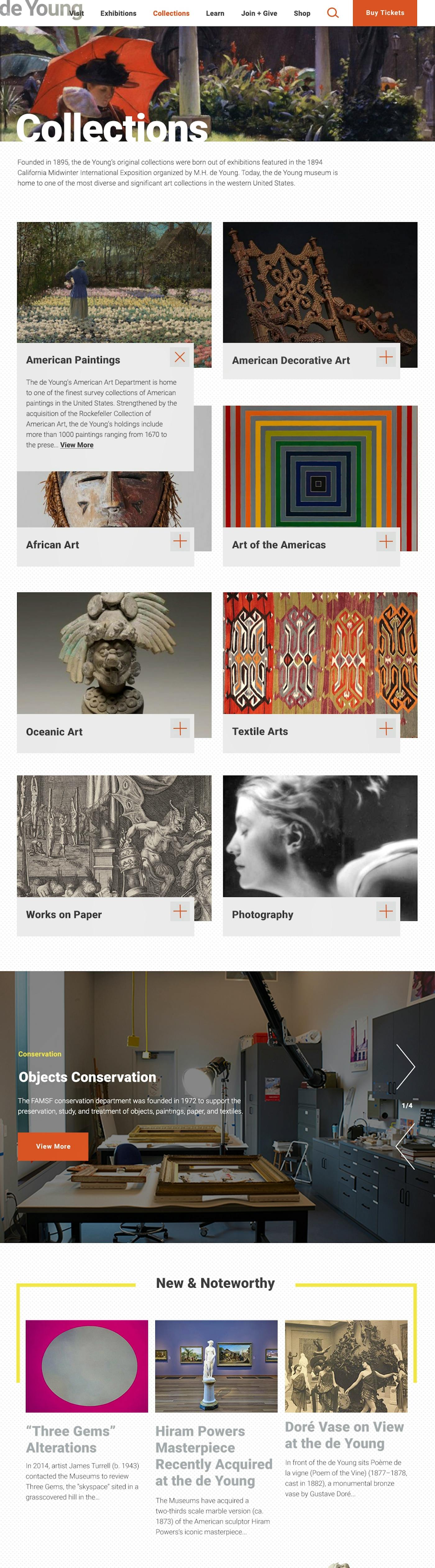Expand the American Decorative Art card
This screenshot has width=435, height=1568.
(386, 357)
